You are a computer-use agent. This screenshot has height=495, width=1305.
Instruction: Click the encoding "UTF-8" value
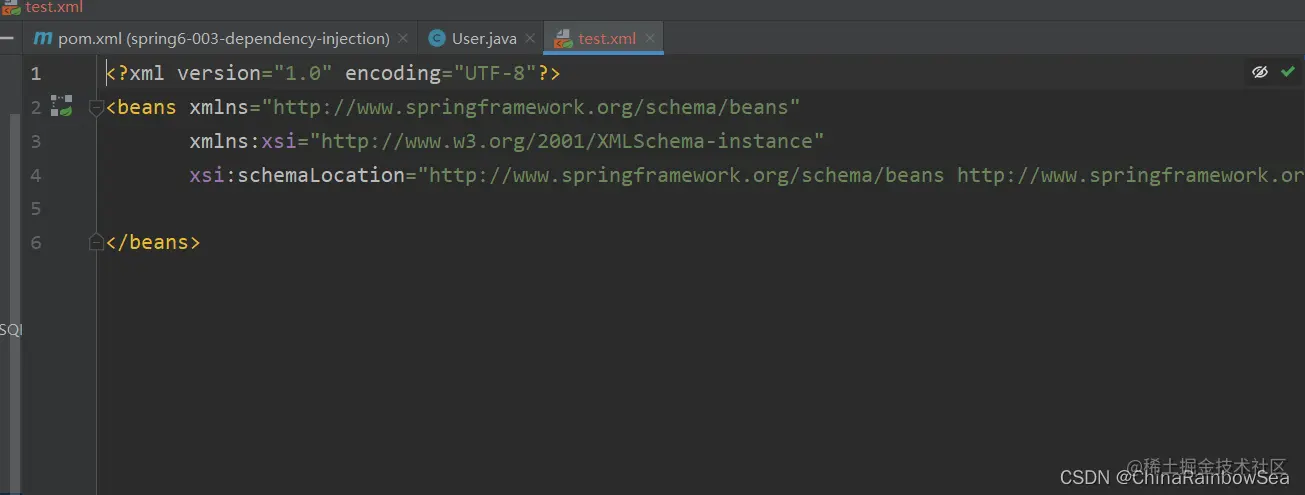pyautogui.click(x=496, y=73)
